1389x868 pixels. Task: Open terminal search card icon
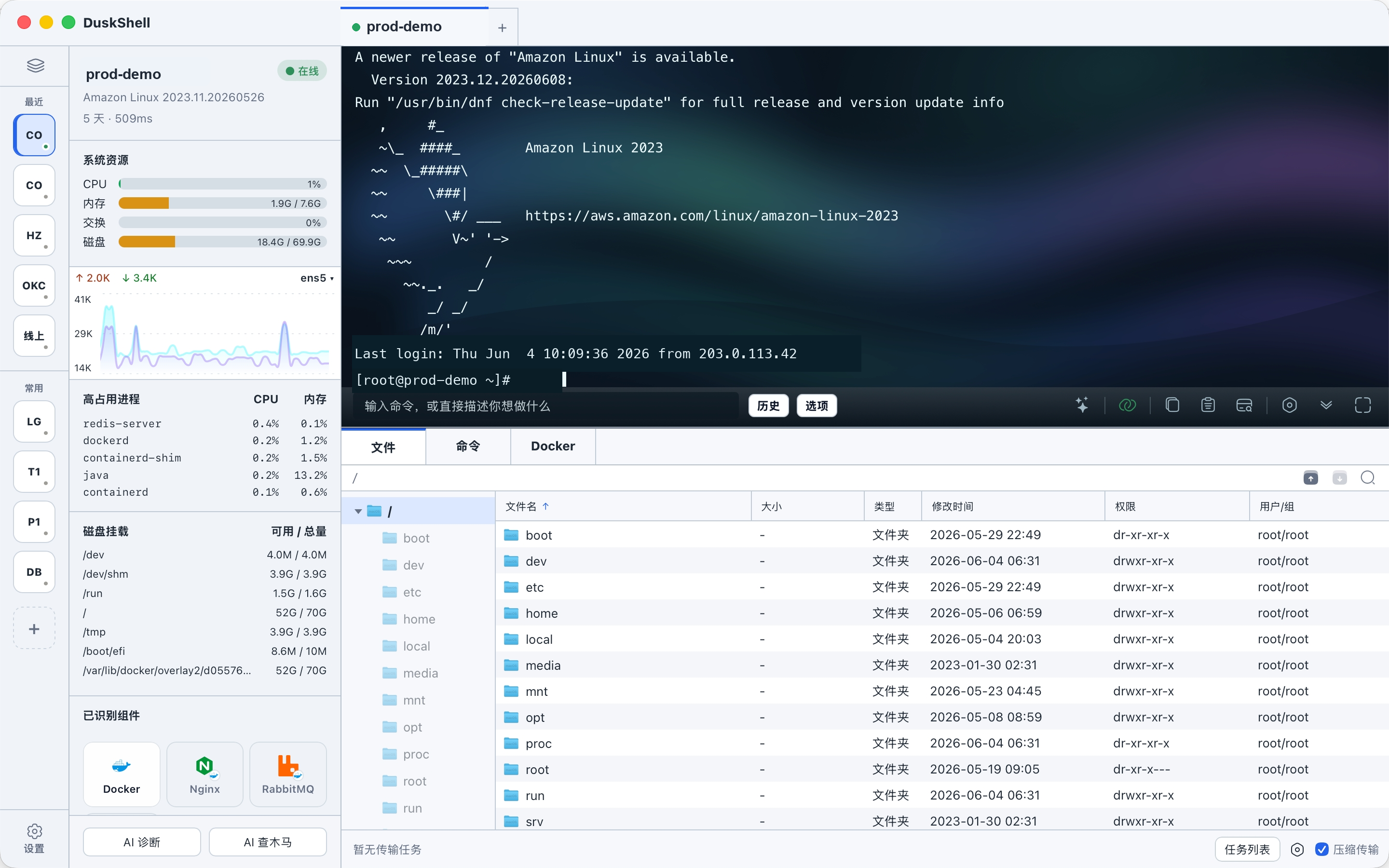coord(1244,405)
